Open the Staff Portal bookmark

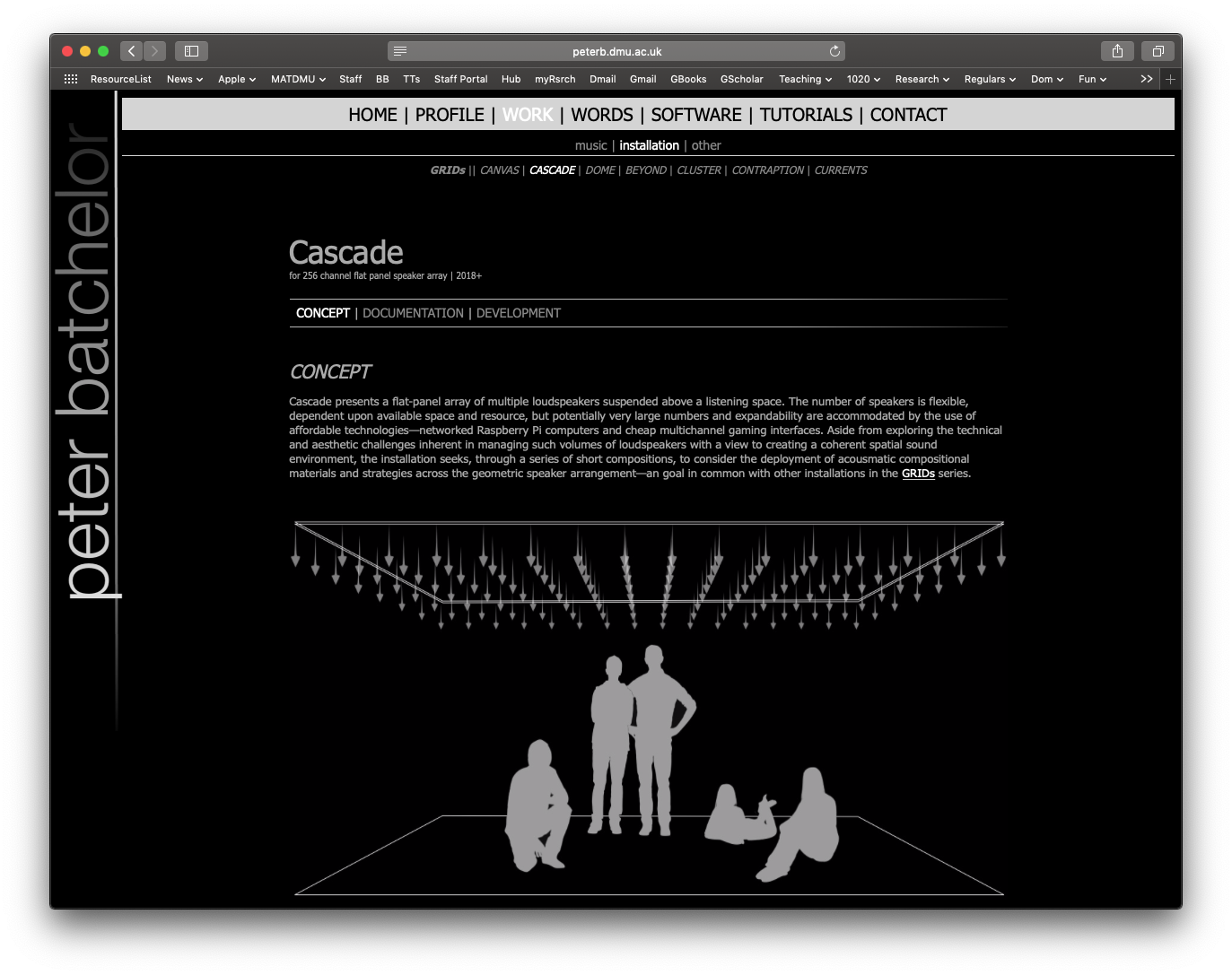point(461,79)
